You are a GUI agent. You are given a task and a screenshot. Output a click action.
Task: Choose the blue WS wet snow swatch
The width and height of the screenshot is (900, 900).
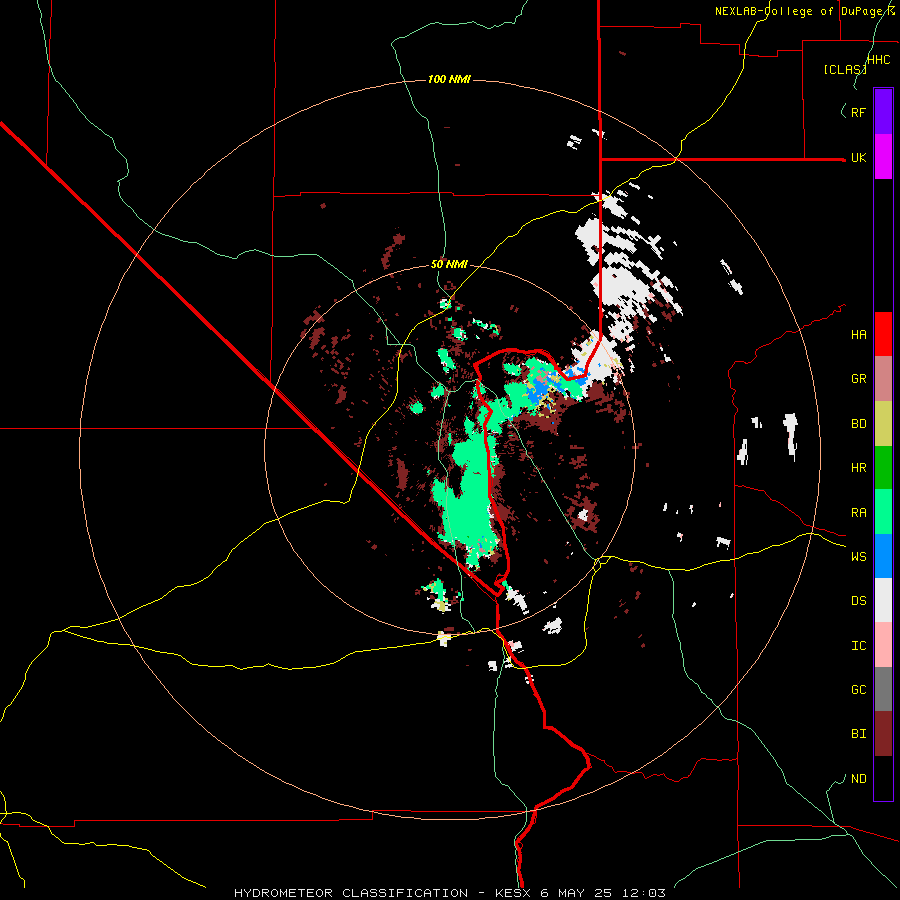coord(883,556)
